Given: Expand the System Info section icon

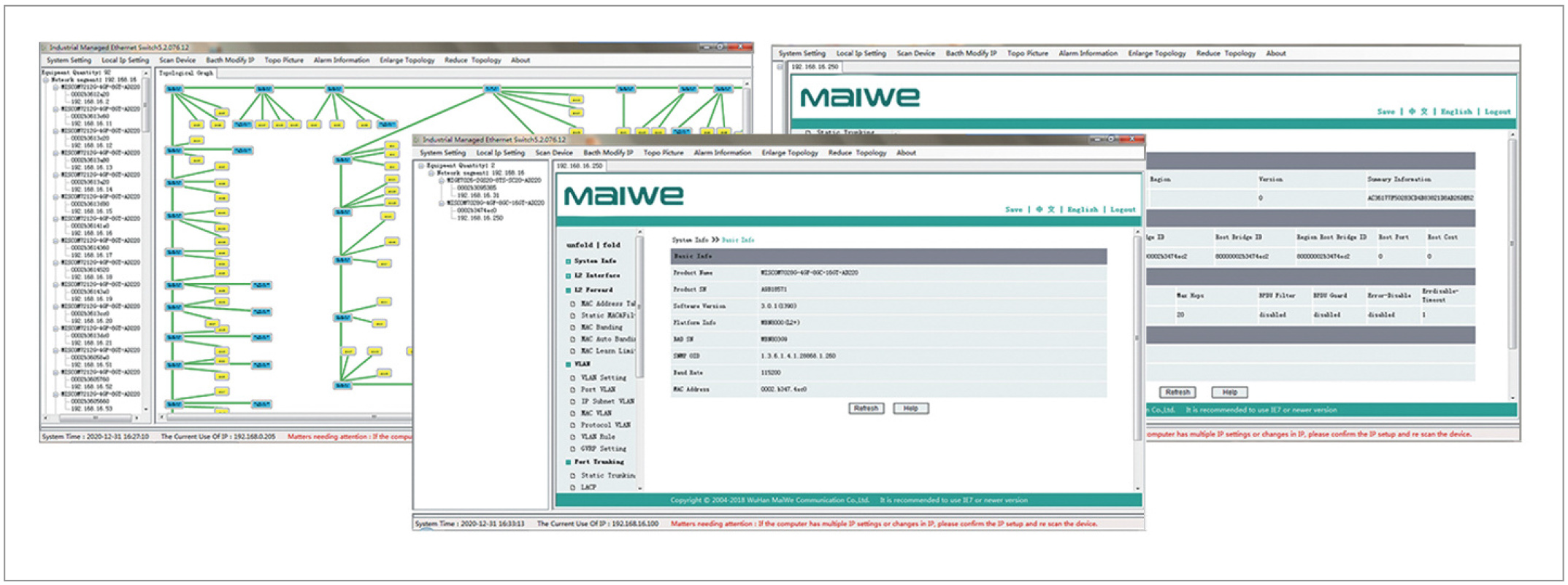Looking at the screenshot, I should 568,261.
